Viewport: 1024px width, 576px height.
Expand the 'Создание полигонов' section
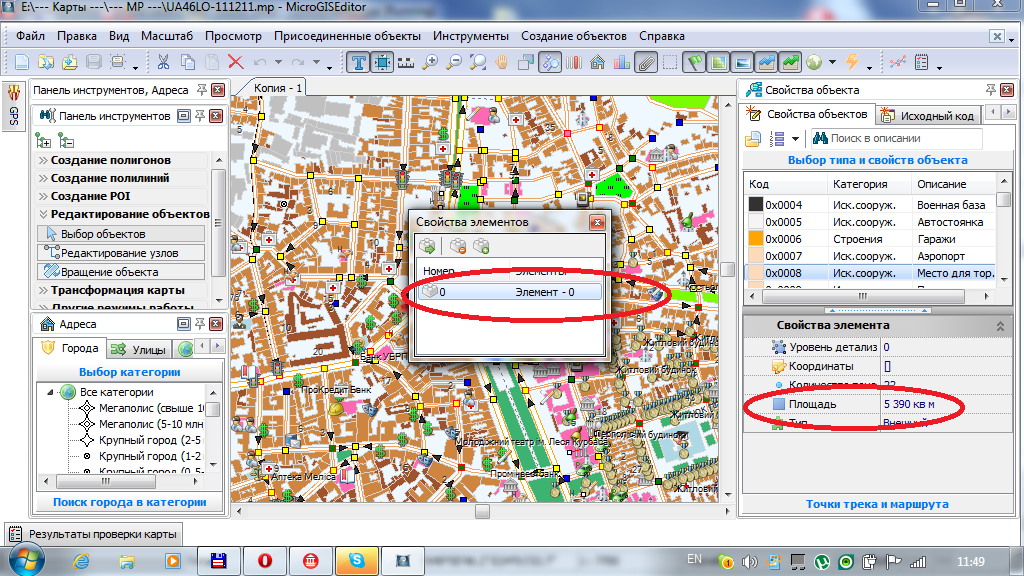click(x=110, y=160)
